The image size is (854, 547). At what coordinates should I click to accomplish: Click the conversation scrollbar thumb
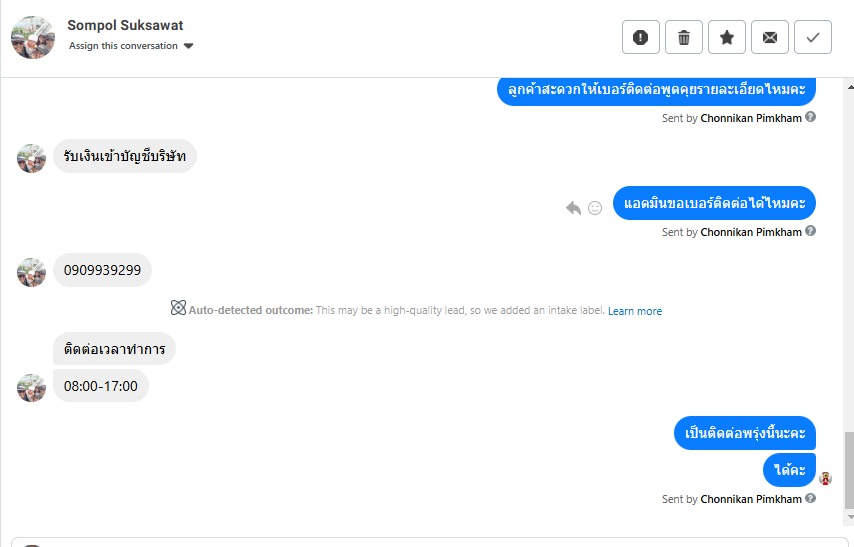tap(849, 470)
